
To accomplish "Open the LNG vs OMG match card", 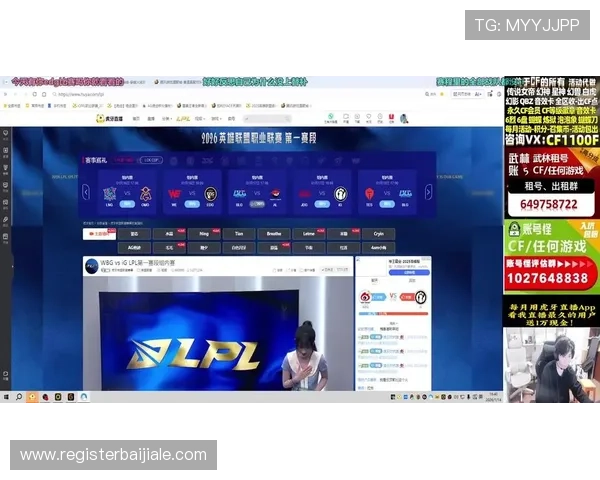I will pyautogui.click(x=127, y=191).
